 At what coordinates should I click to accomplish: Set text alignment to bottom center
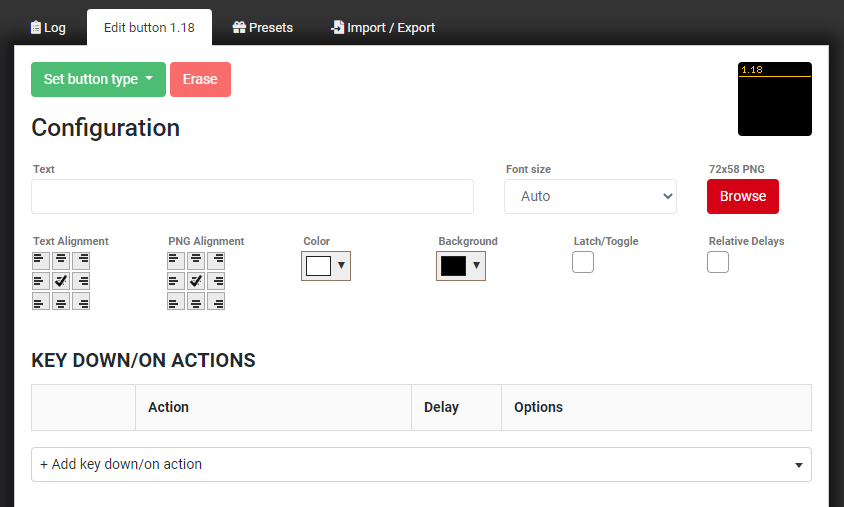point(61,302)
